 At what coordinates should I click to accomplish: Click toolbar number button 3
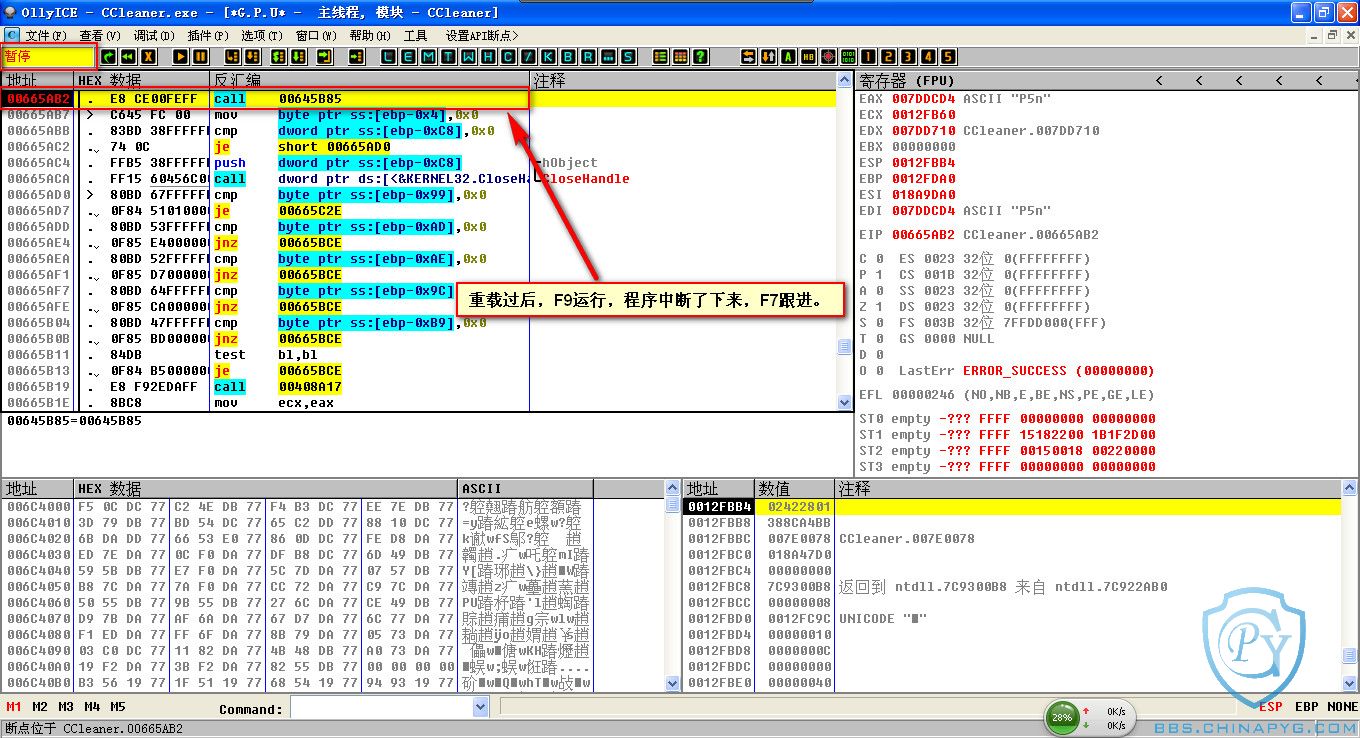click(908, 57)
